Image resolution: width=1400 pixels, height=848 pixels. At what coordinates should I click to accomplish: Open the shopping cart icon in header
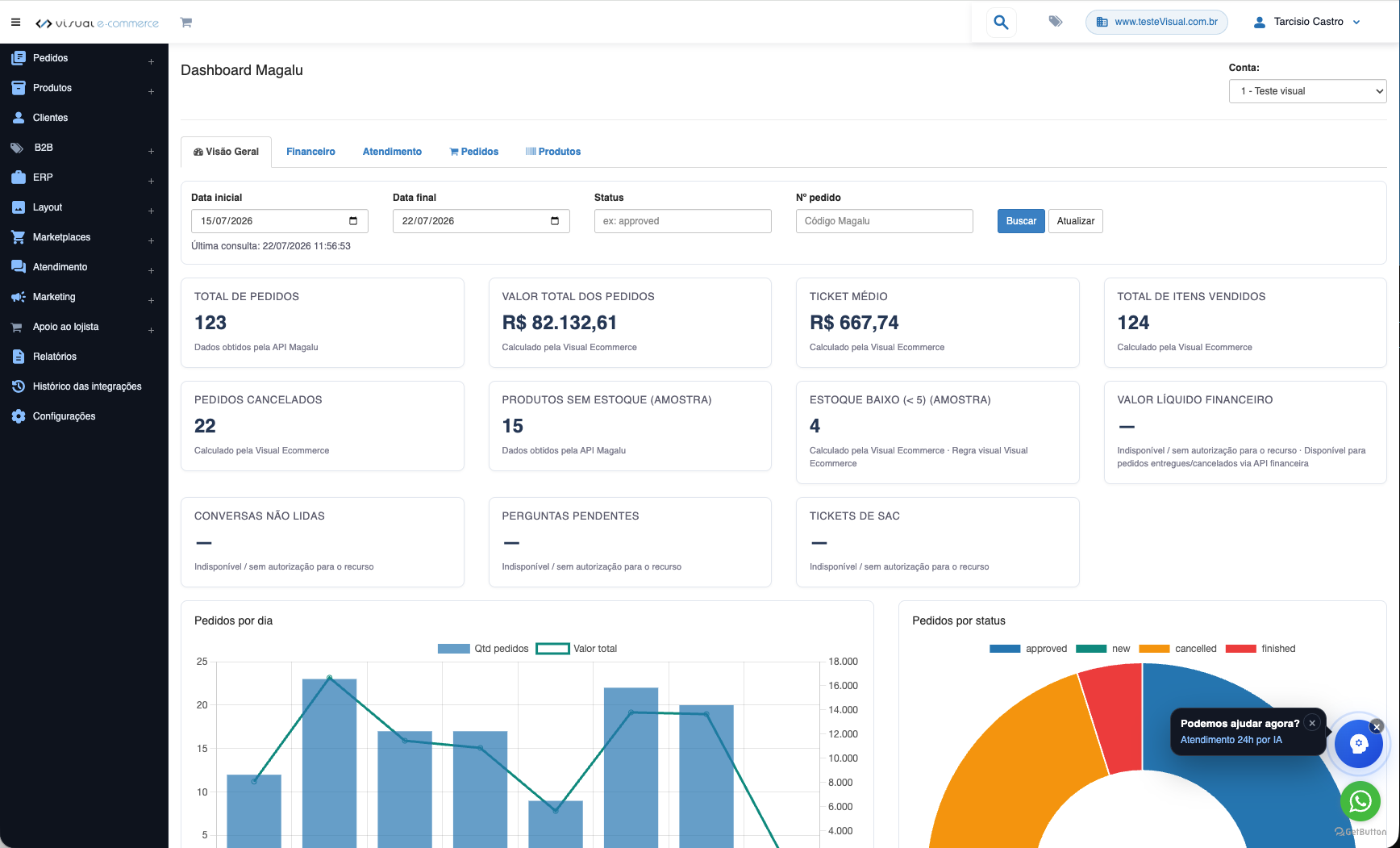[186, 23]
